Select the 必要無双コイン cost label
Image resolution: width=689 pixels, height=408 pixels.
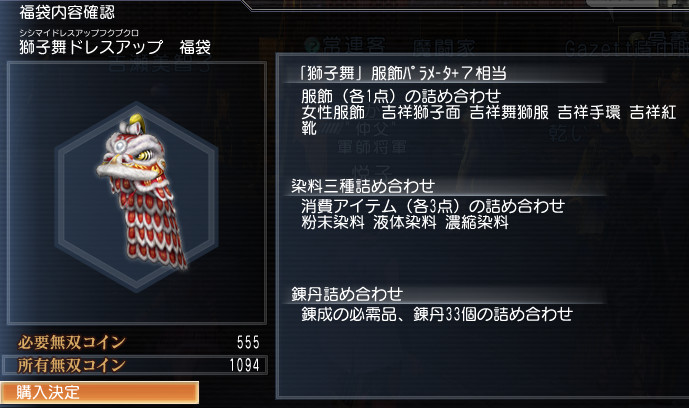pos(72,342)
